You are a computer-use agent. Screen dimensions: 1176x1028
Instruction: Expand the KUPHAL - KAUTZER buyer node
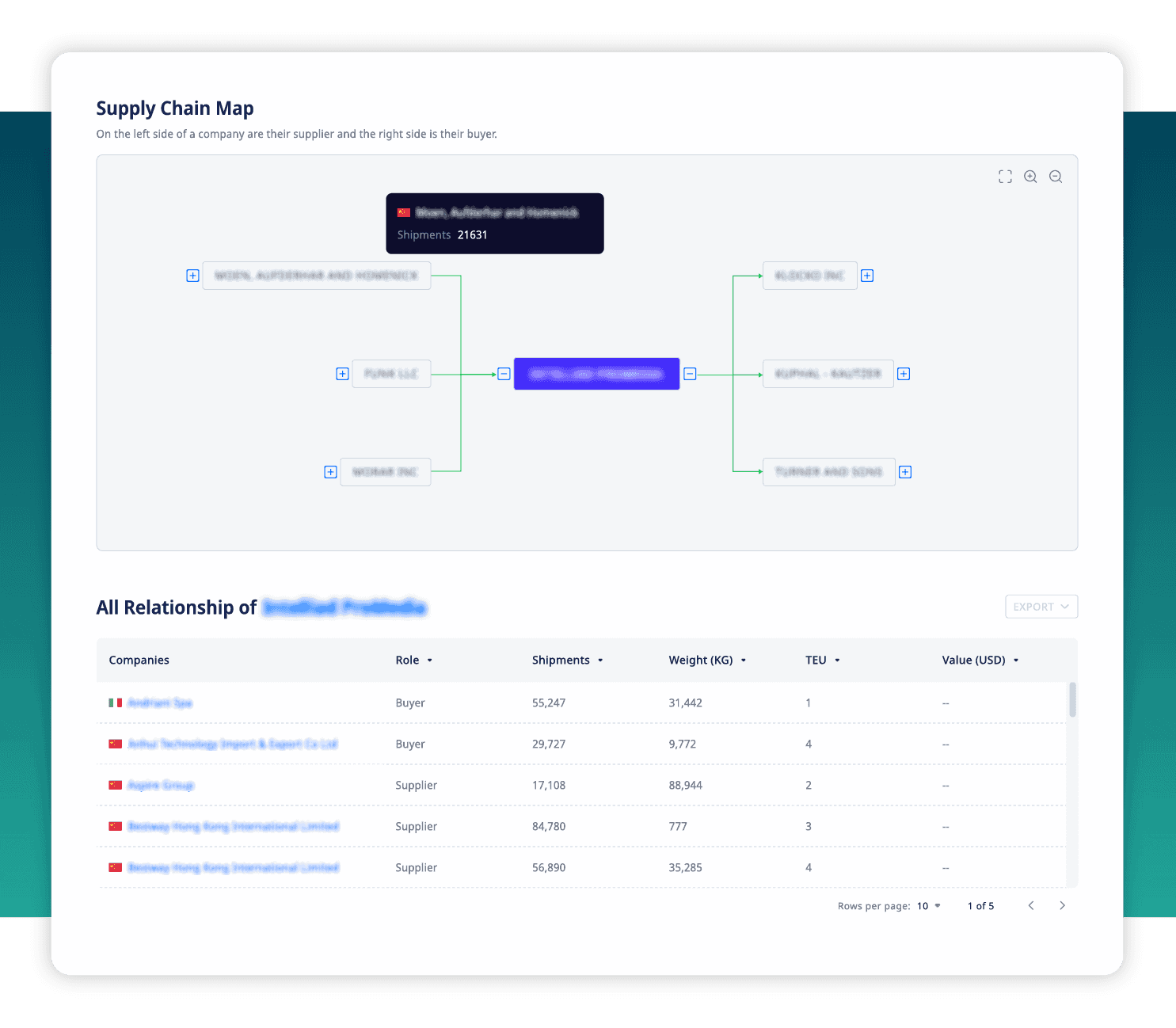coord(904,374)
